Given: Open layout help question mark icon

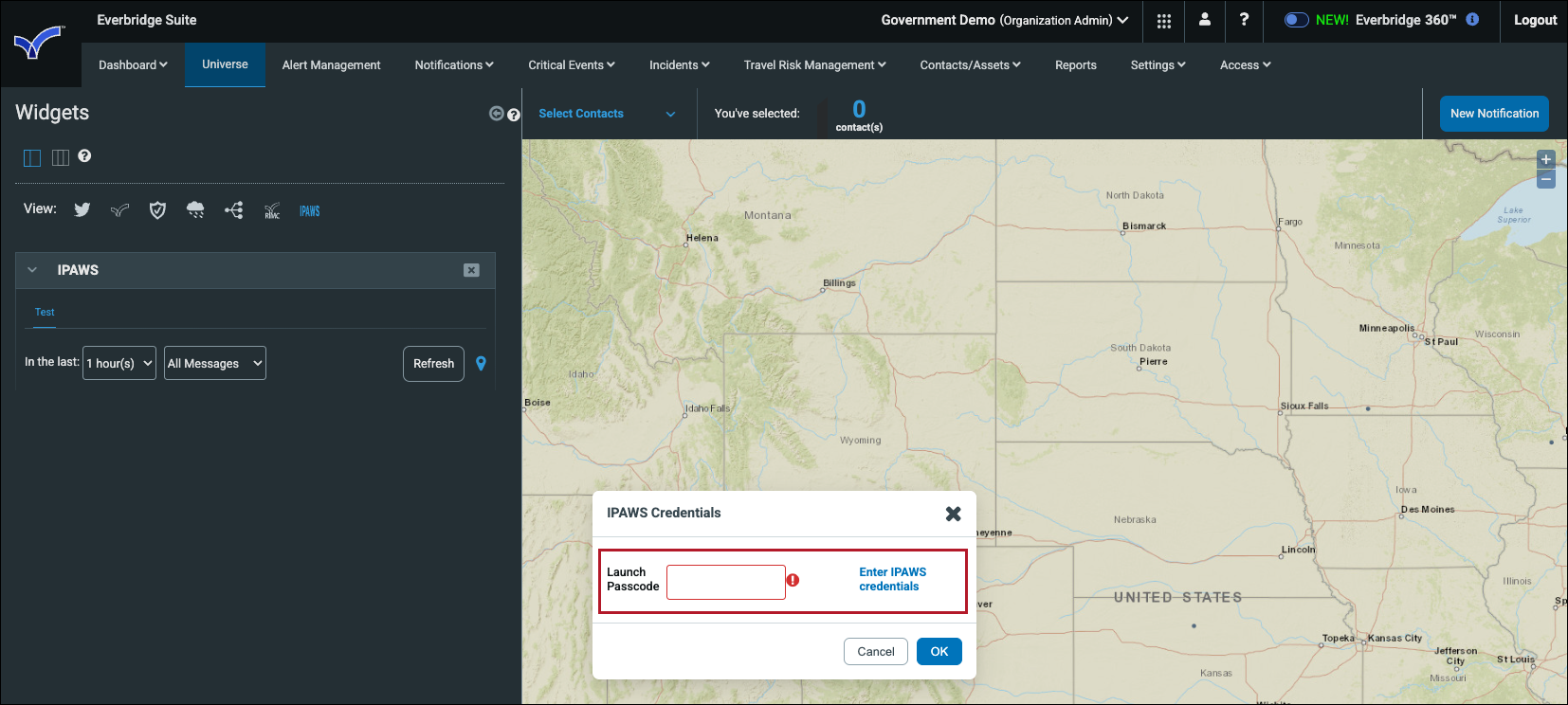Looking at the screenshot, I should tap(84, 155).
